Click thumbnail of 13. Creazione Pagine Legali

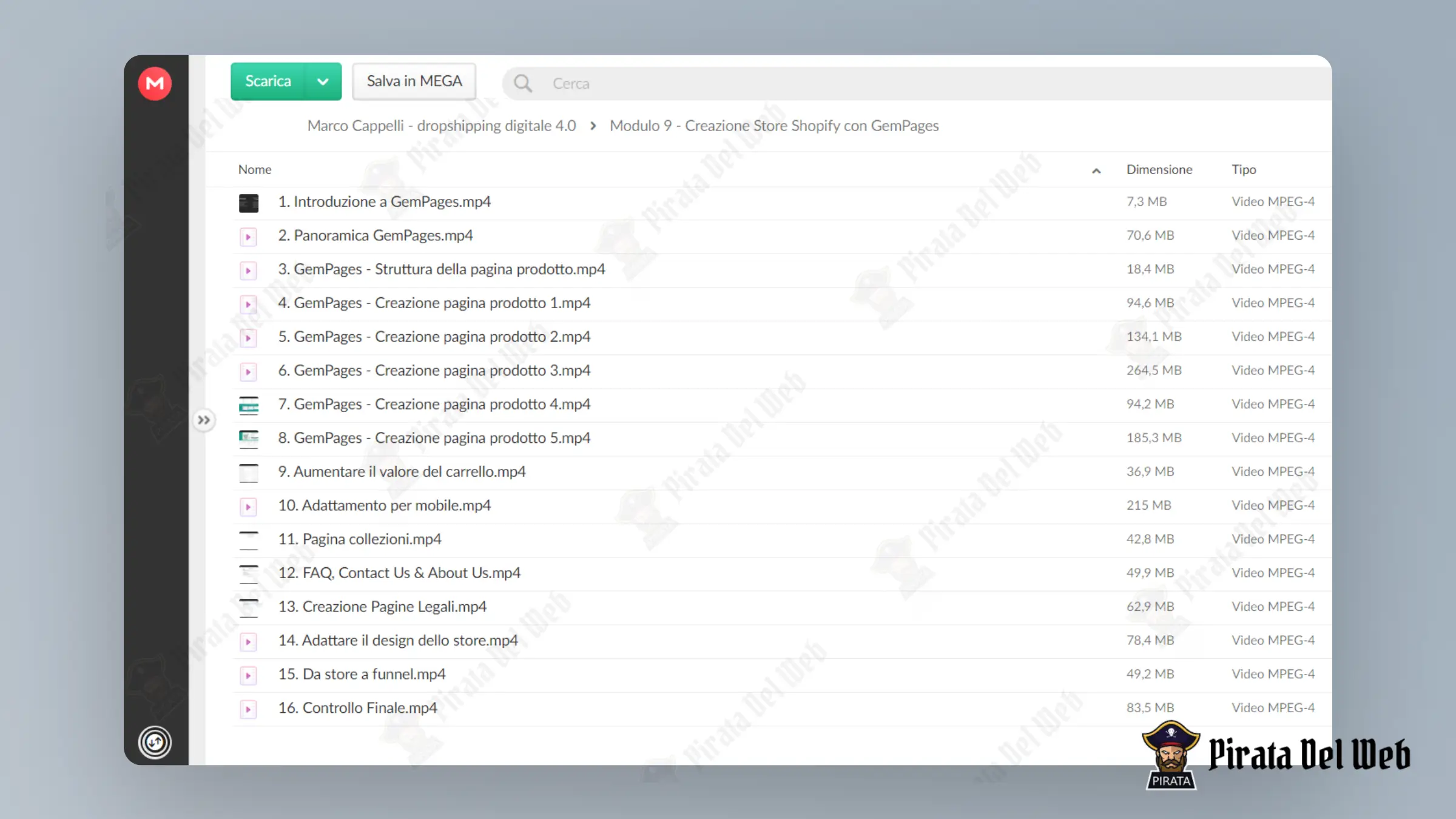coord(249,608)
